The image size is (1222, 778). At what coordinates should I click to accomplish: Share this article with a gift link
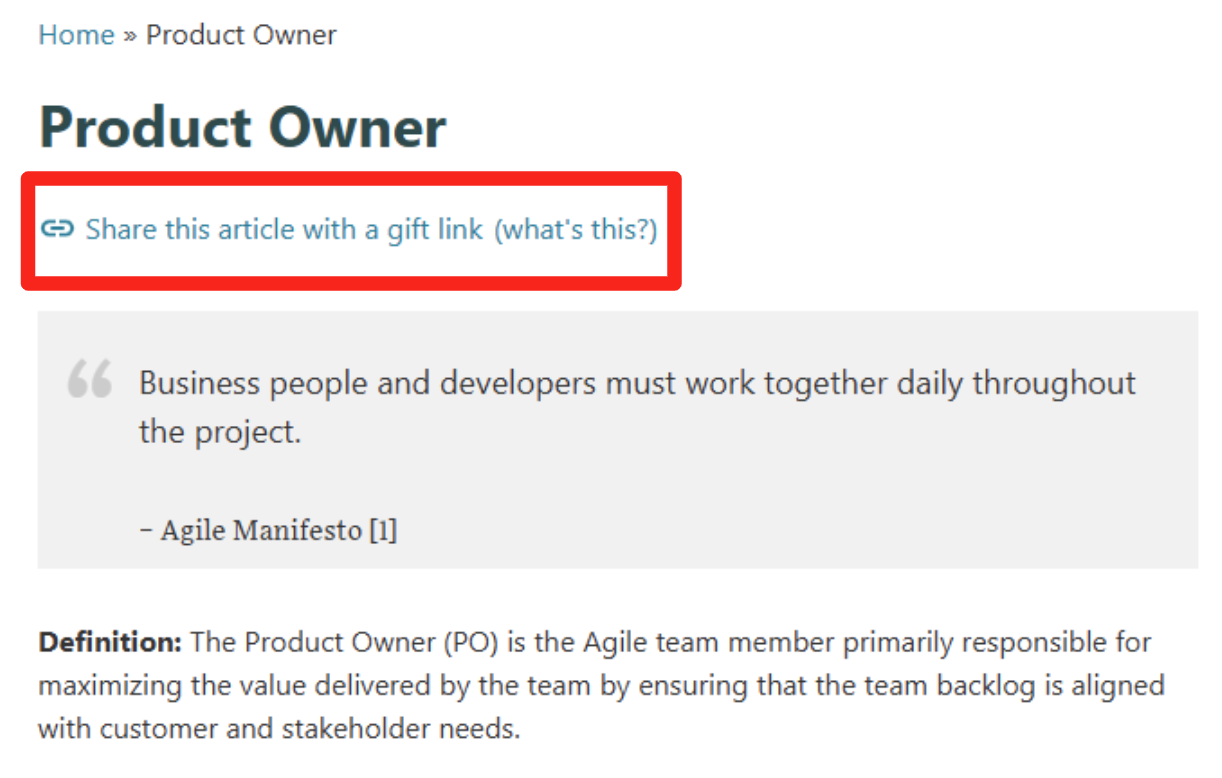(x=284, y=230)
